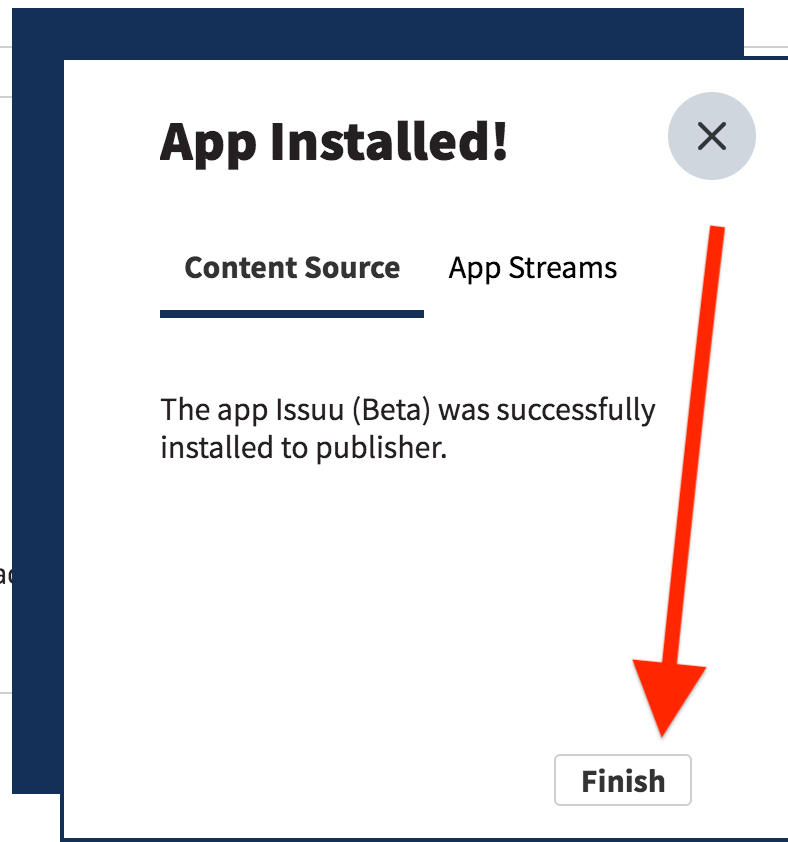Click the App Installed! heading
The image size is (788, 842).
333,142
